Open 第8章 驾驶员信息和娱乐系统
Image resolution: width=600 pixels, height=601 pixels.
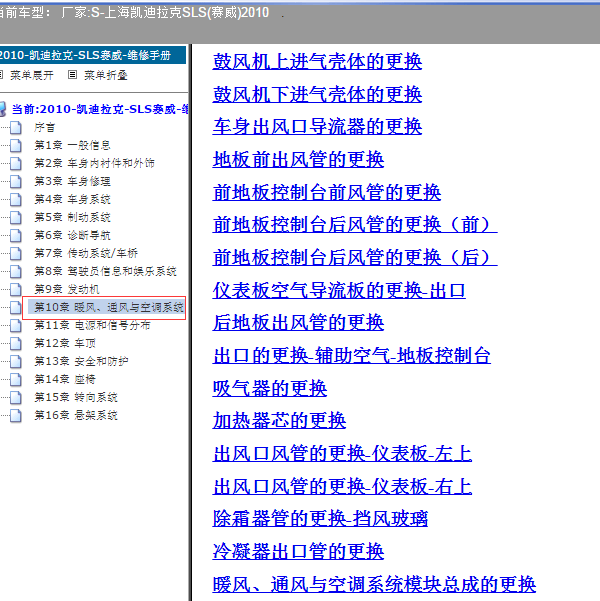coord(105,271)
